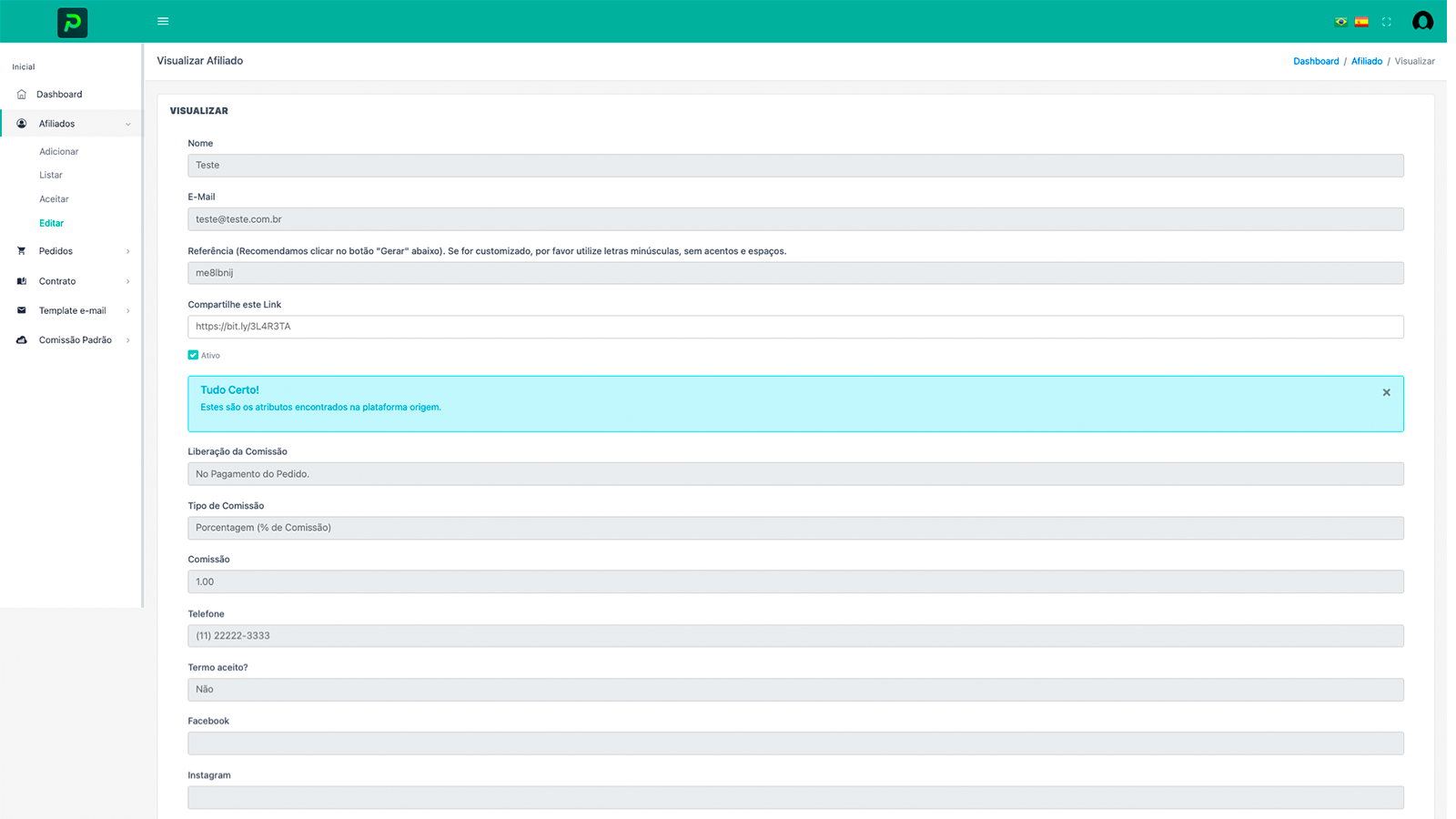1456x819 pixels.
Task: Click the empty Instagram field
Action: pos(795,797)
